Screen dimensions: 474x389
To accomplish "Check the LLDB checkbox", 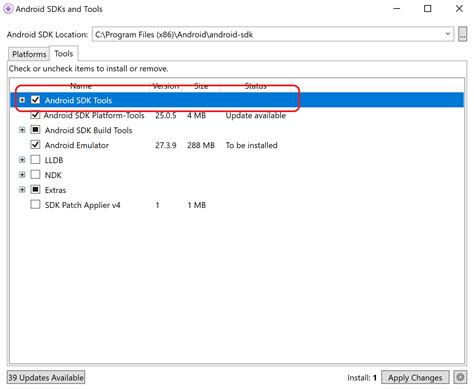I will pos(35,160).
